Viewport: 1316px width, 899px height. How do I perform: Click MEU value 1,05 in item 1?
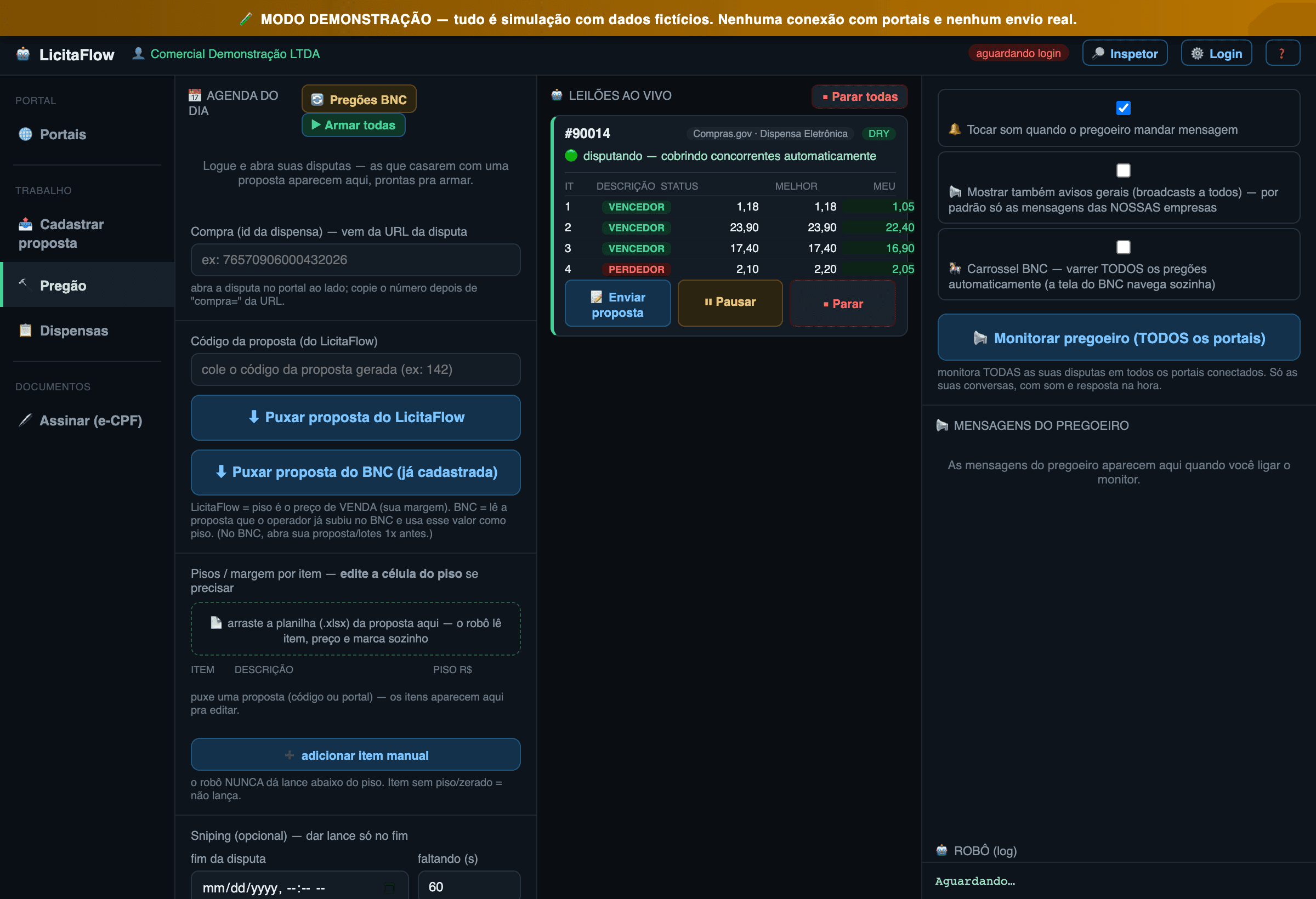click(903, 207)
